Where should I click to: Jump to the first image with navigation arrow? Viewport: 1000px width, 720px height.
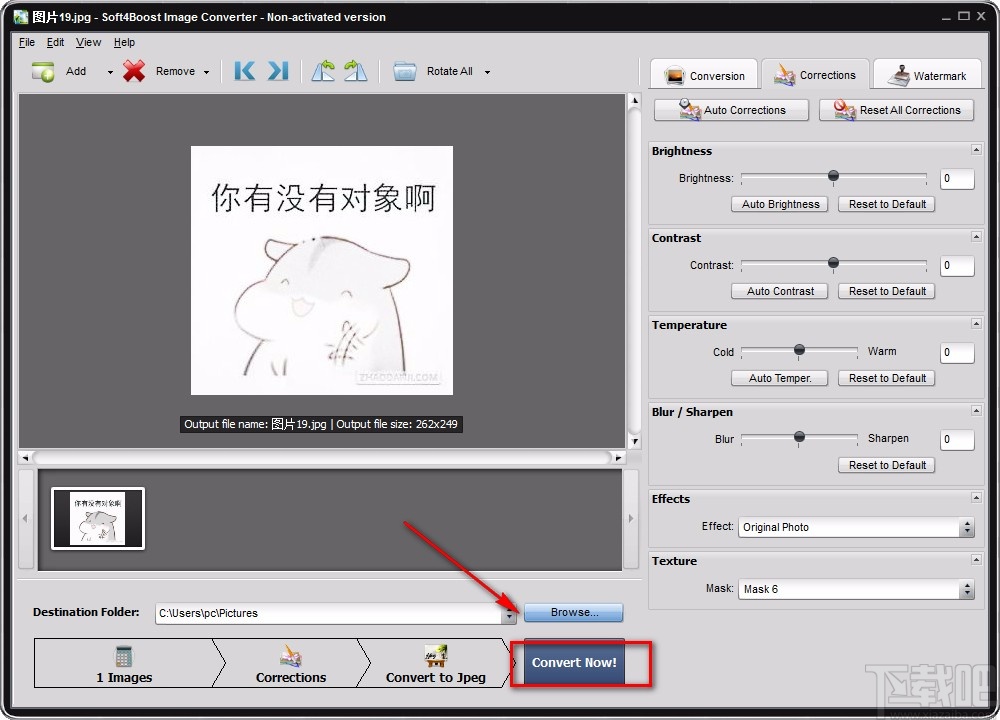(x=243, y=71)
